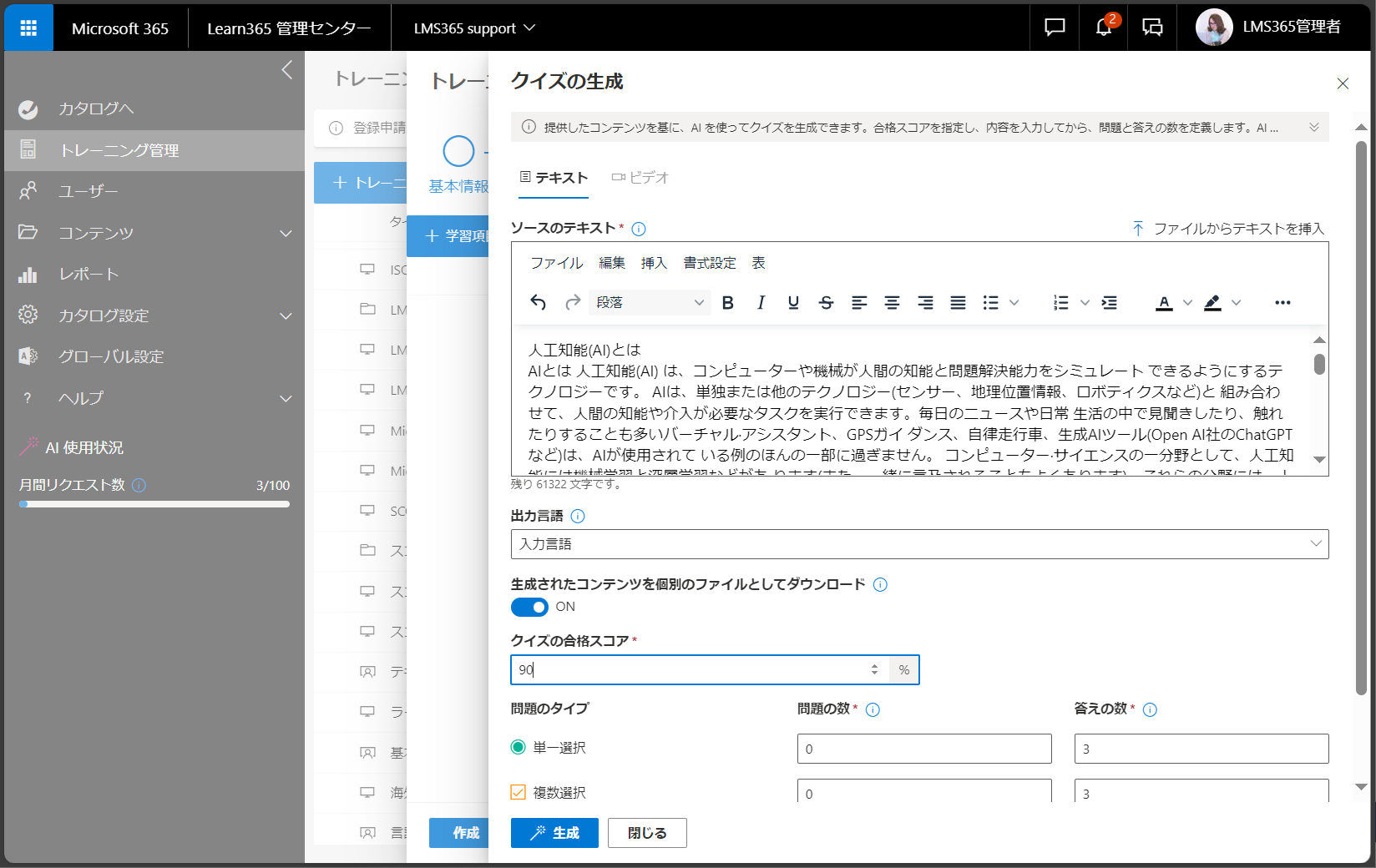
Task: Open Learn365 管理センター header link
Action: (x=289, y=28)
